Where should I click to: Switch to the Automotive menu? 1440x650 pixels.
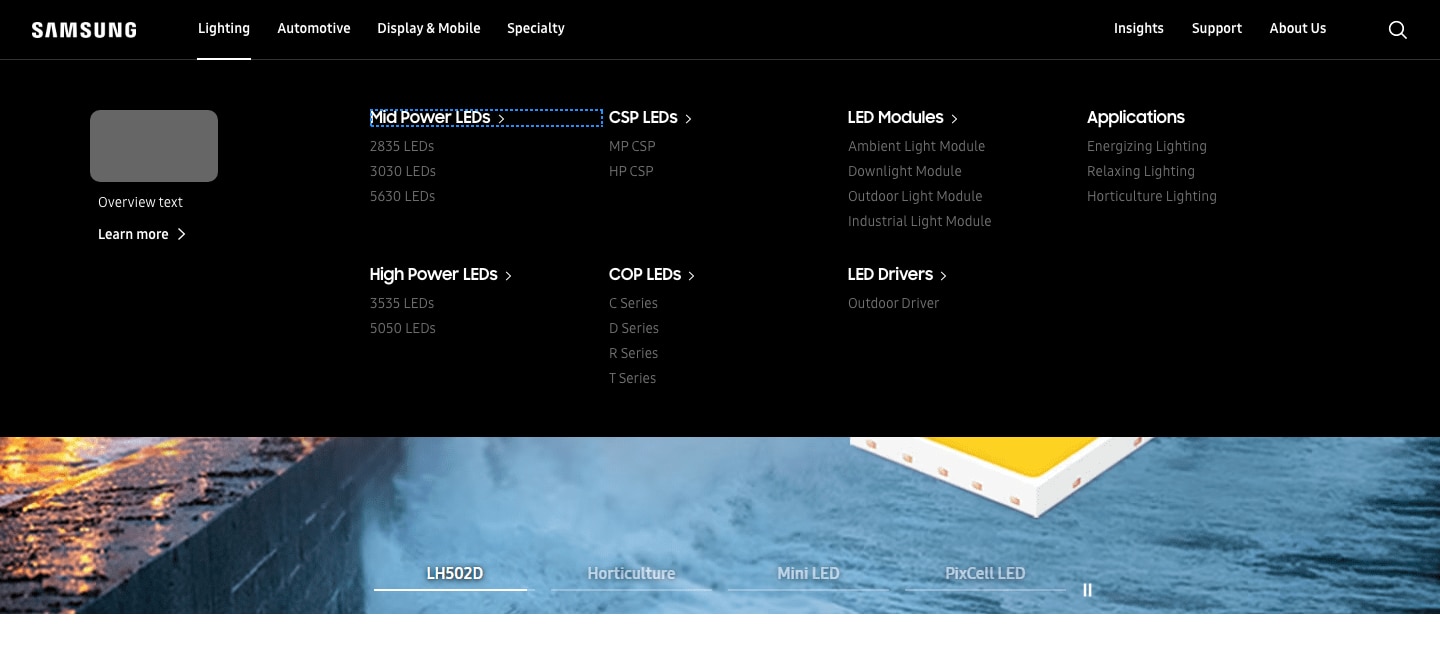(313, 28)
